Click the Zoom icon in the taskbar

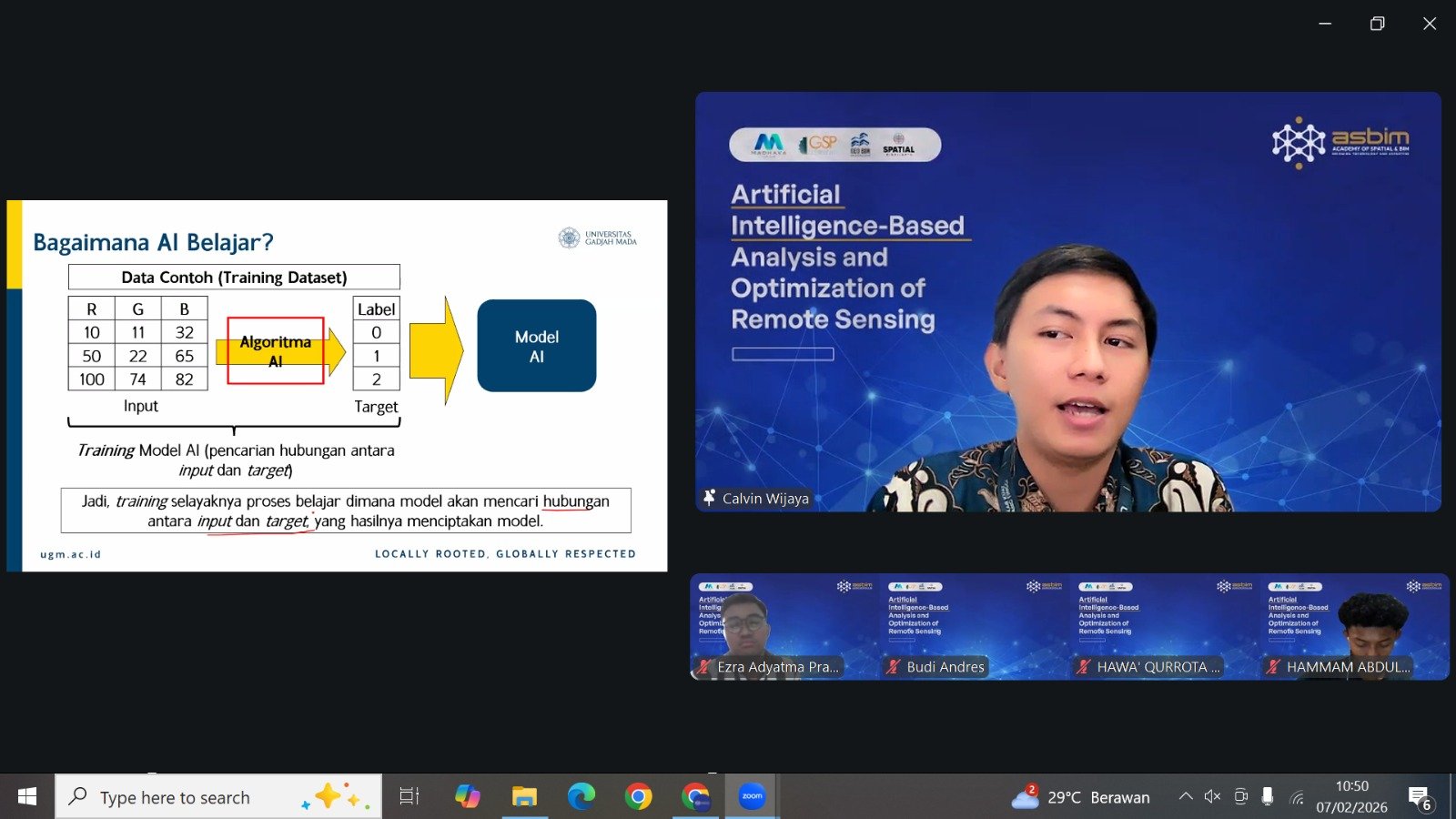point(752,797)
